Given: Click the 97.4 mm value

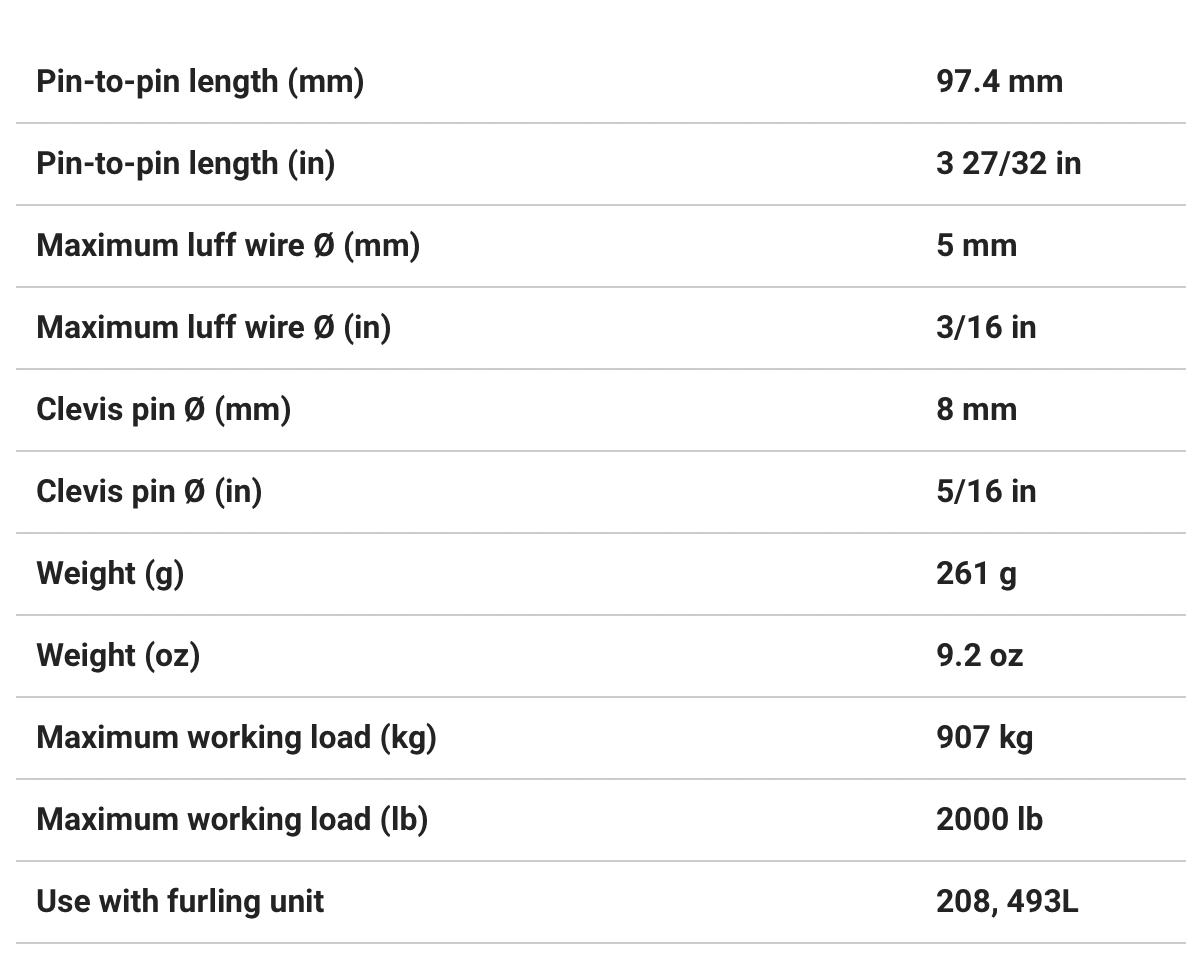Looking at the screenshot, I should coord(999,81).
